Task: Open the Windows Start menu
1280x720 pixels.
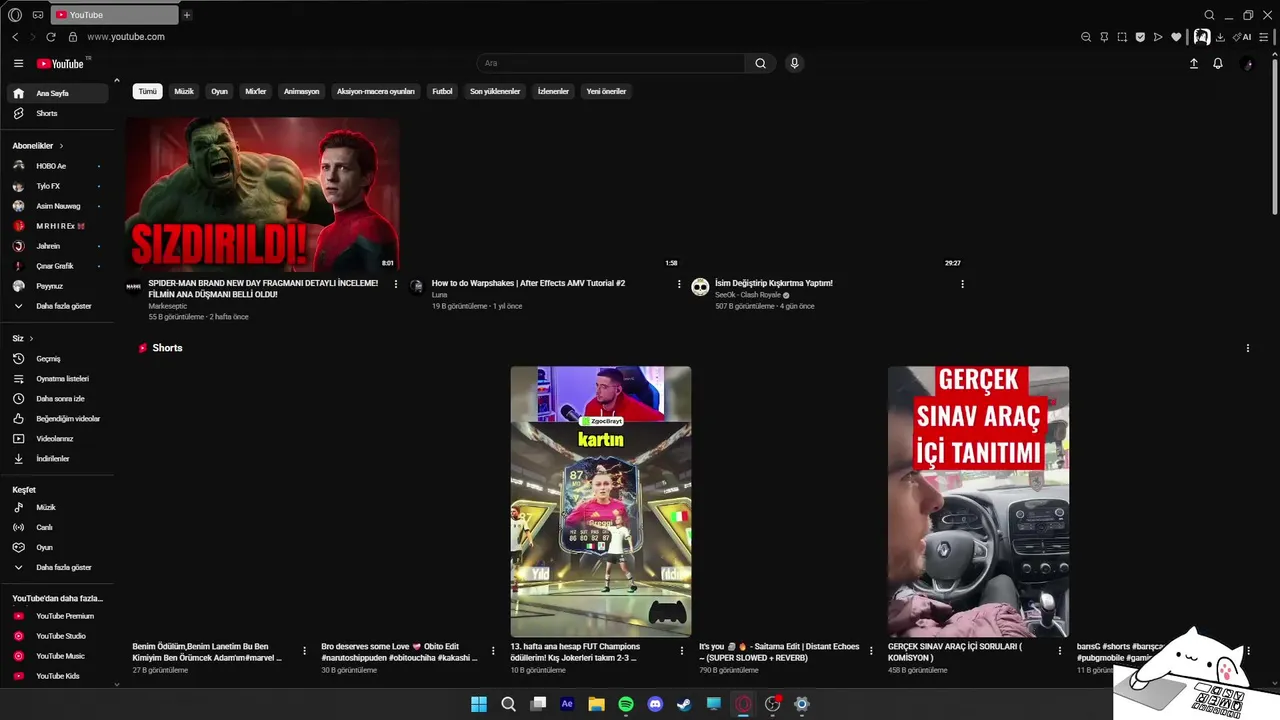Action: (x=479, y=704)
